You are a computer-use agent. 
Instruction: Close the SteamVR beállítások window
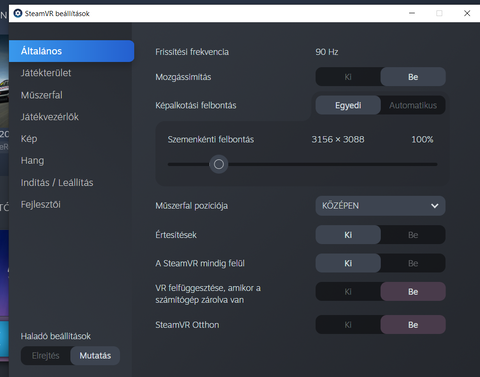tap(467, 13)
